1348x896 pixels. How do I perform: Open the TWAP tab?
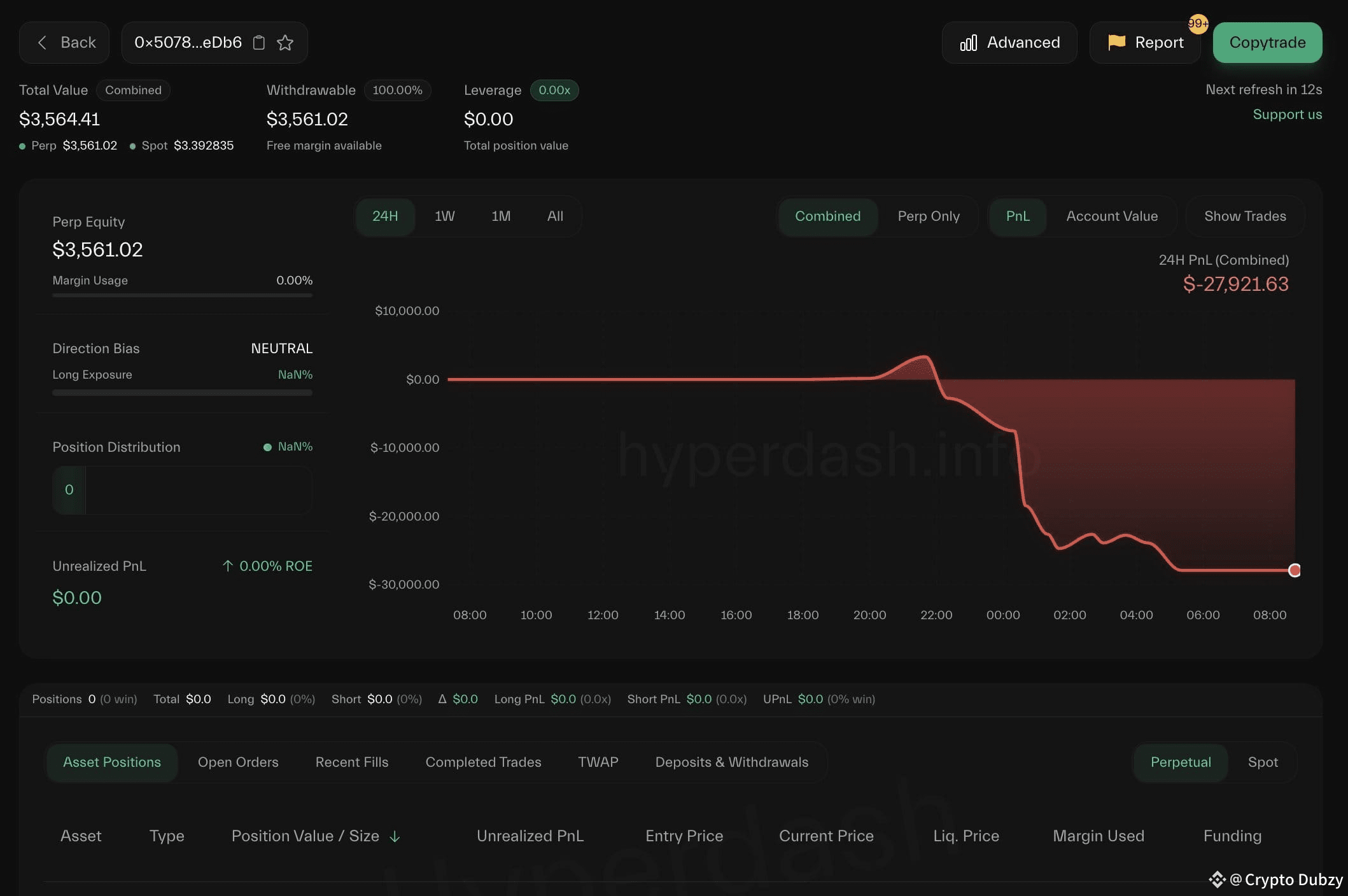(x=598, y=762)
